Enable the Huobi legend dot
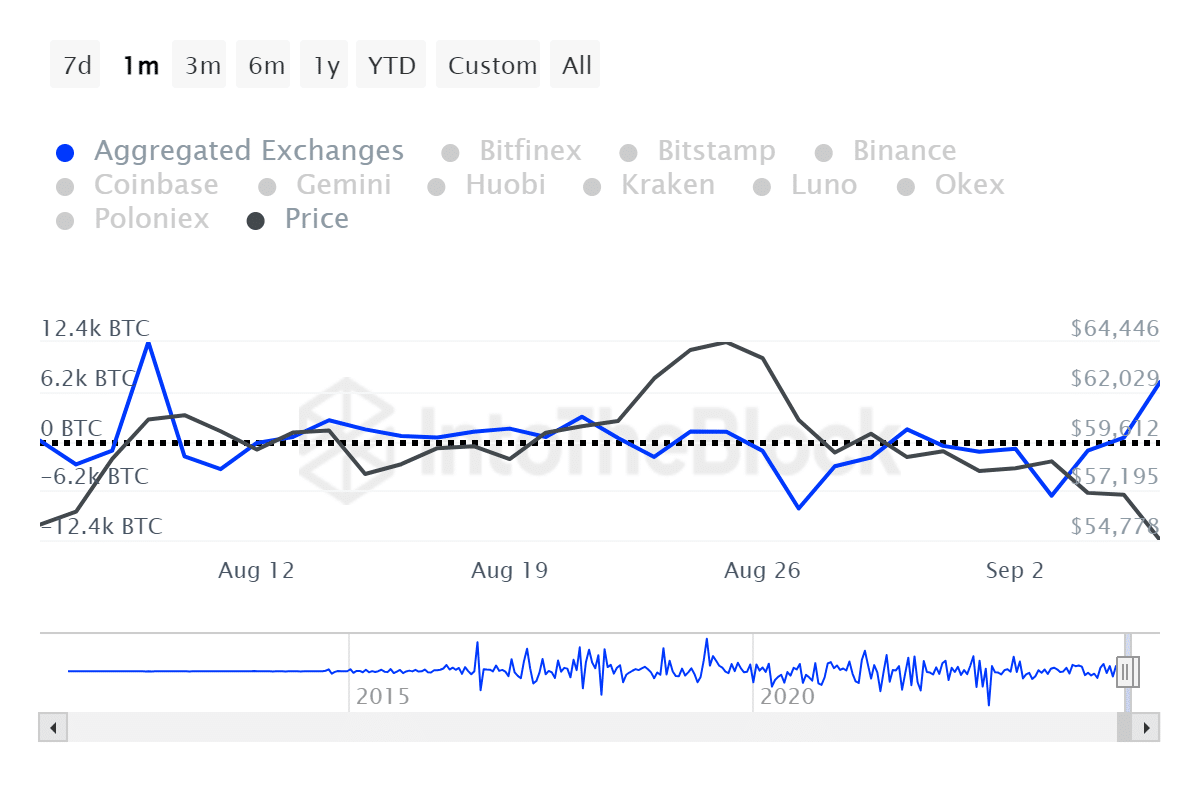This screenshot has height=800, width=1200. click(436, 187)
